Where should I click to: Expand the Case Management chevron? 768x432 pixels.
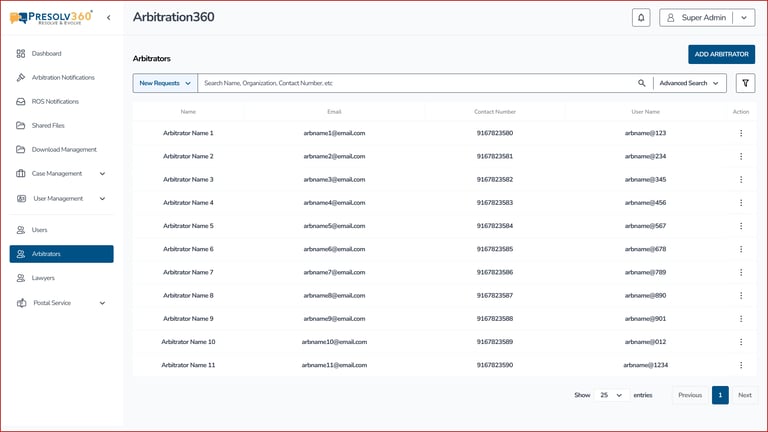point(102,173)
